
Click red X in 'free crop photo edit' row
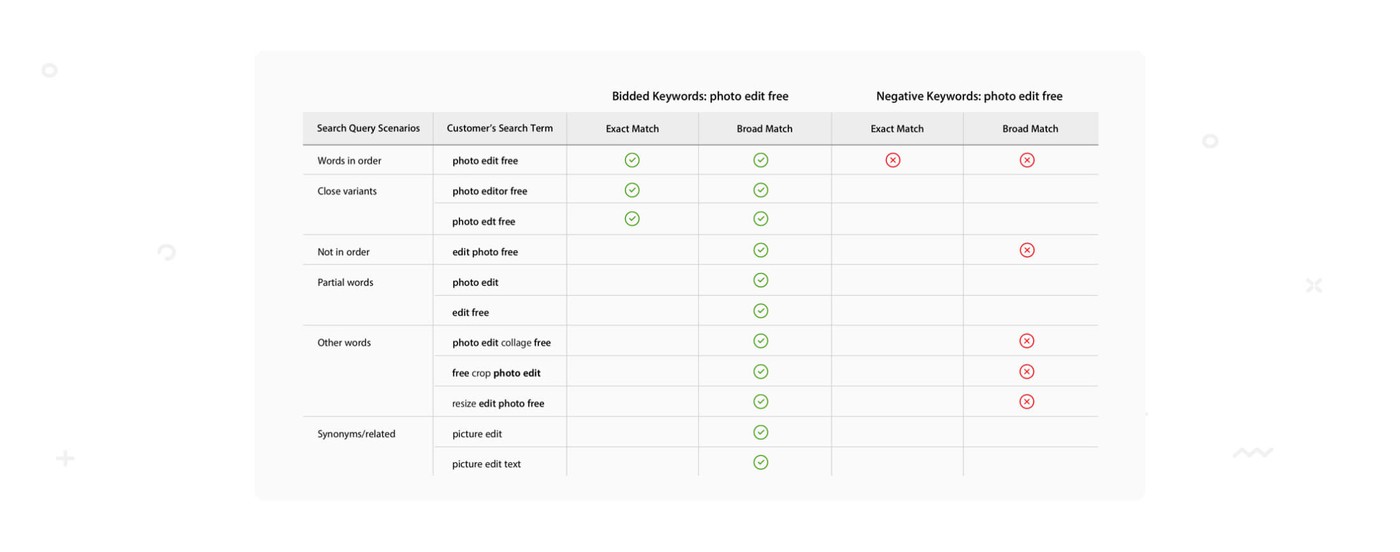1027,372
